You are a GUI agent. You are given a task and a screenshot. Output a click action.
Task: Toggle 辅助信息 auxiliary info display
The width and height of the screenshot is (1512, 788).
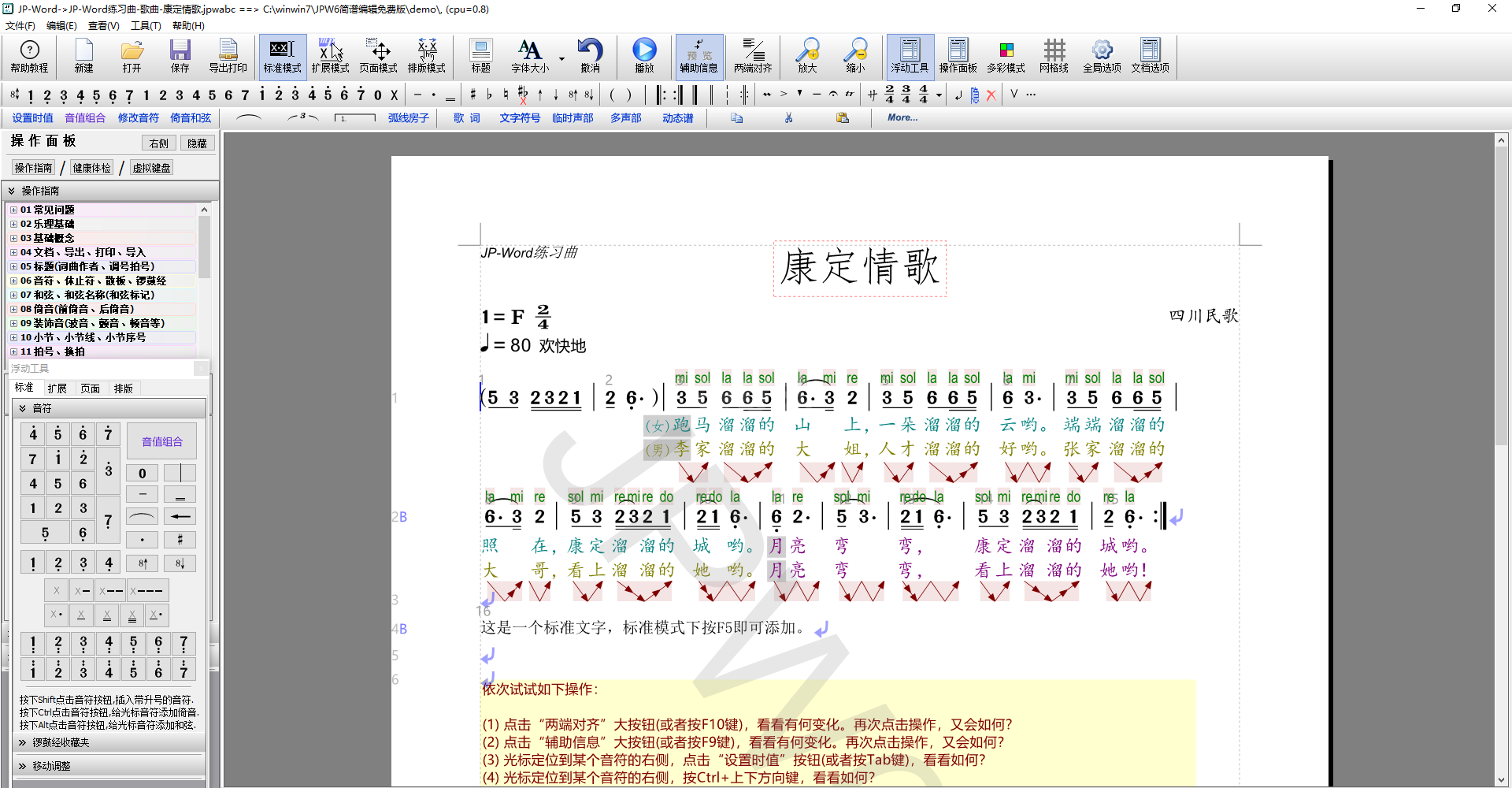(x=699, y=57)
